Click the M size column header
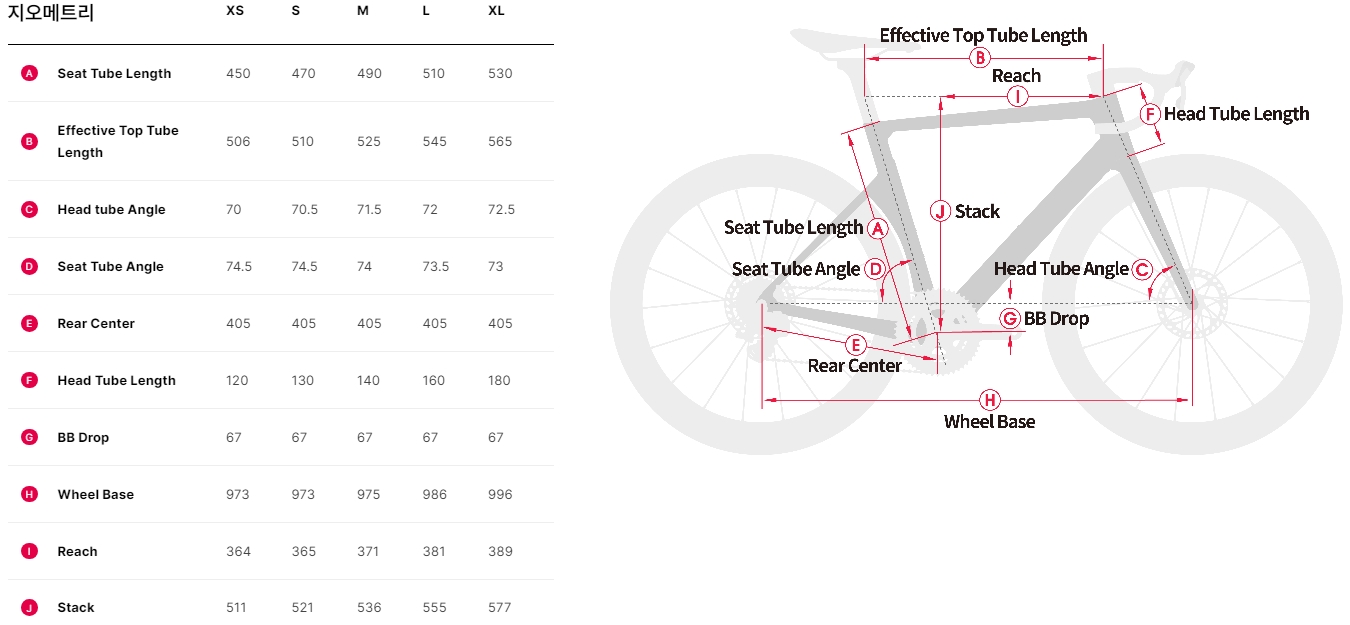 coord(362,10)
